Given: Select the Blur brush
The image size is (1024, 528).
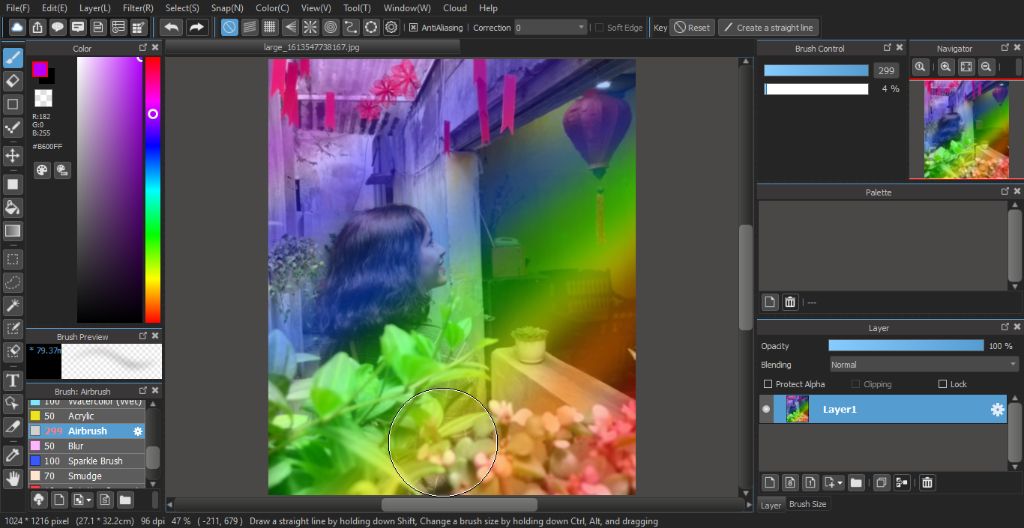Looking at the screenshot, I should tap(87, 446).
